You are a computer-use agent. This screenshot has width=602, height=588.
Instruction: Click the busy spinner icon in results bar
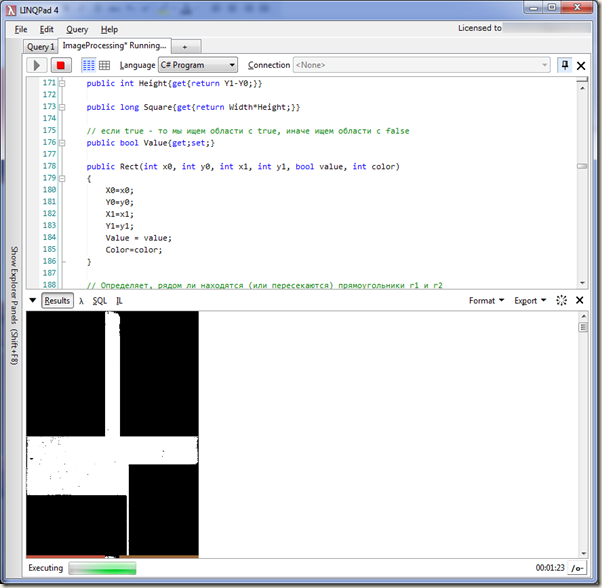(x=561, y=301)
